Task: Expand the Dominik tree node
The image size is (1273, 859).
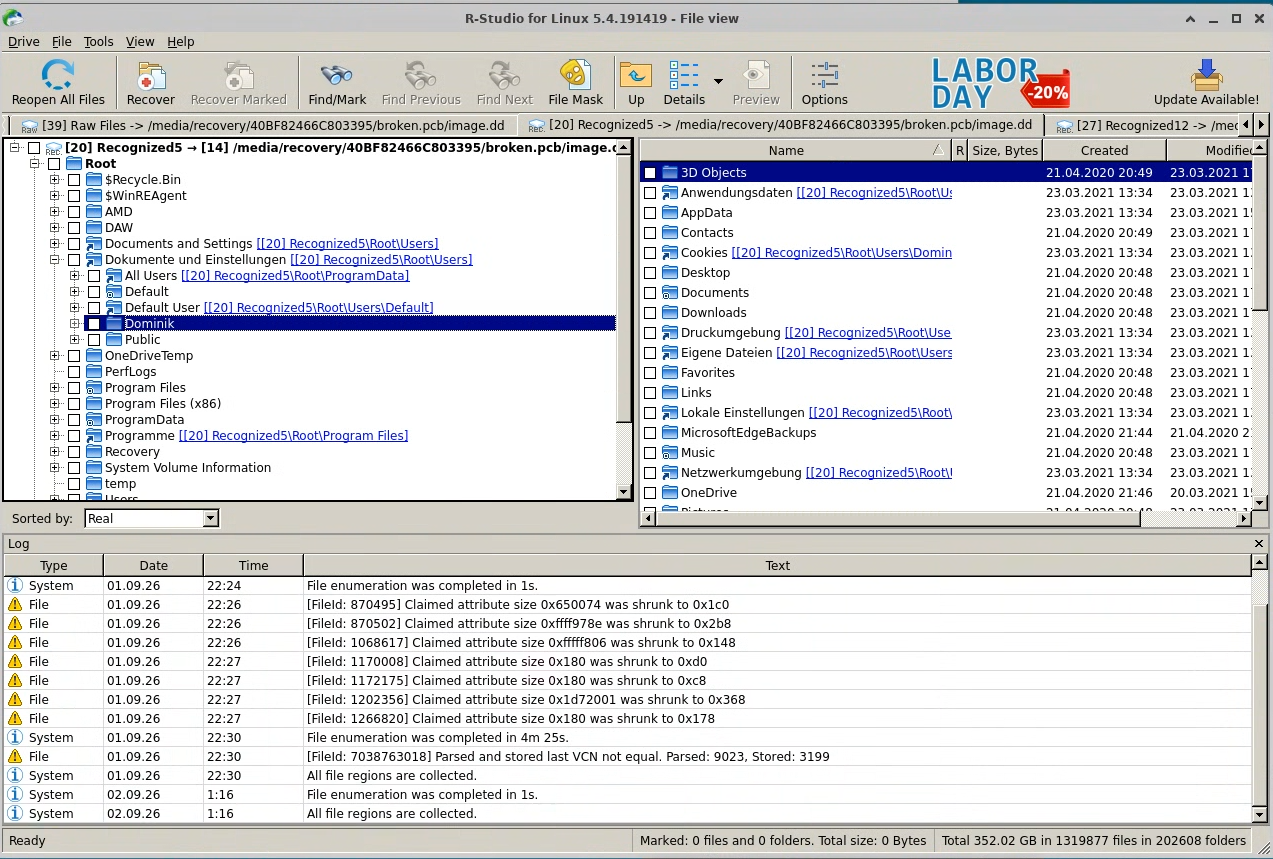Action: pos(75,324)
